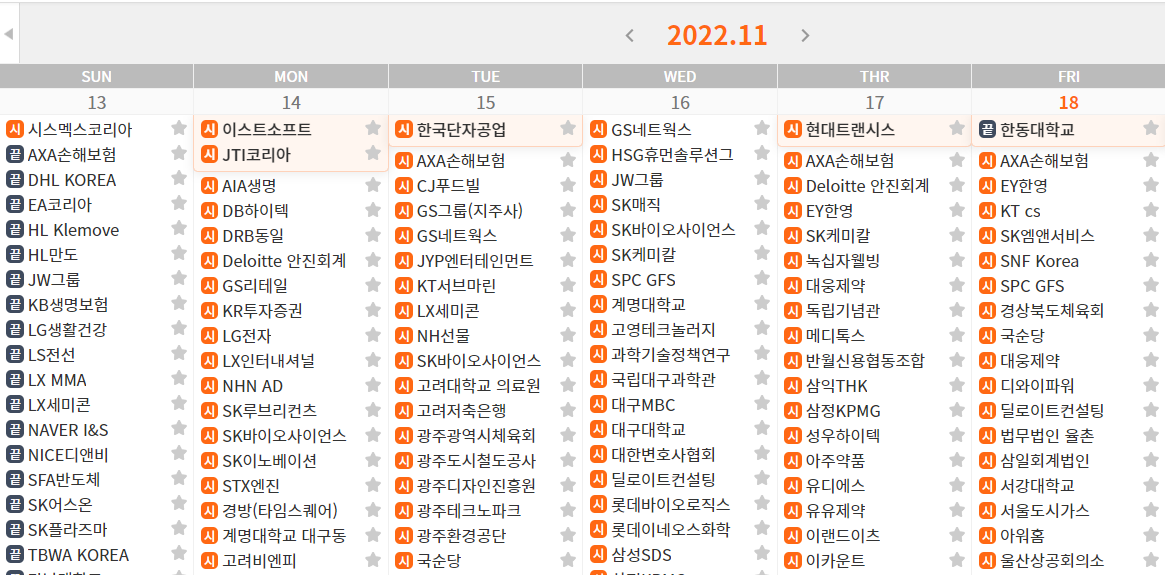Viewport: 1165px width, 575px height.
Task: Click the start badge beside 대구MBC
Action: pyautogui.click(x=598, y=405)
